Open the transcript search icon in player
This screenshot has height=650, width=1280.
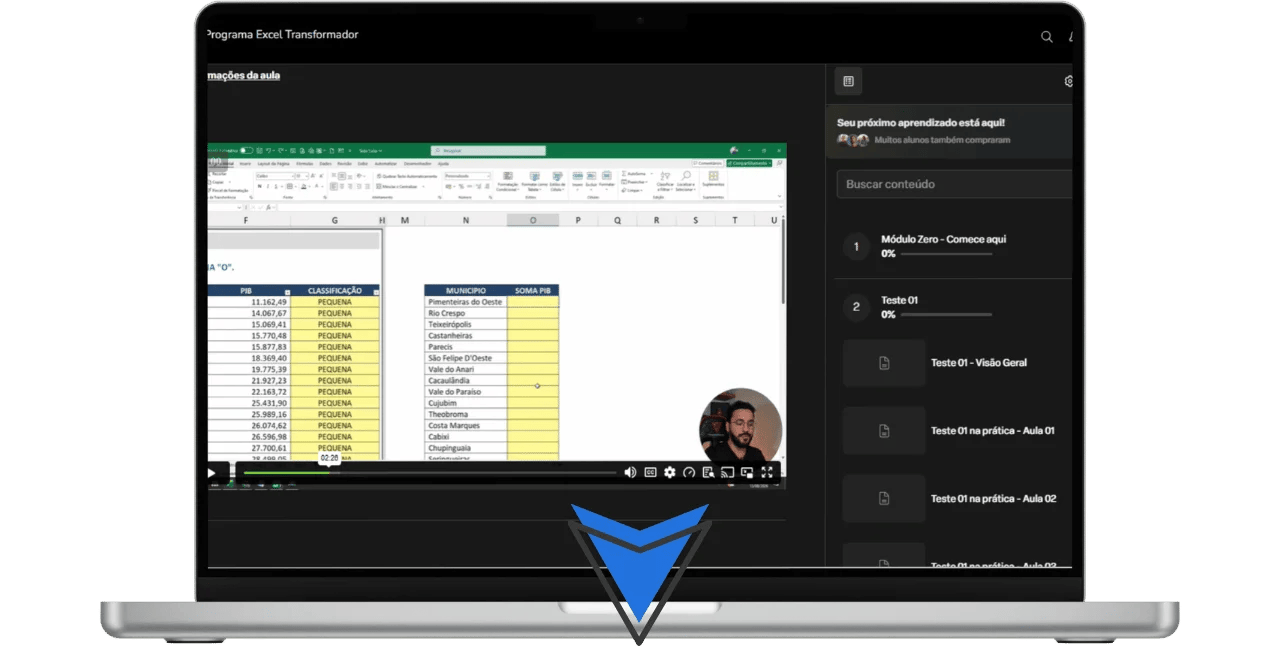[708, 472]
